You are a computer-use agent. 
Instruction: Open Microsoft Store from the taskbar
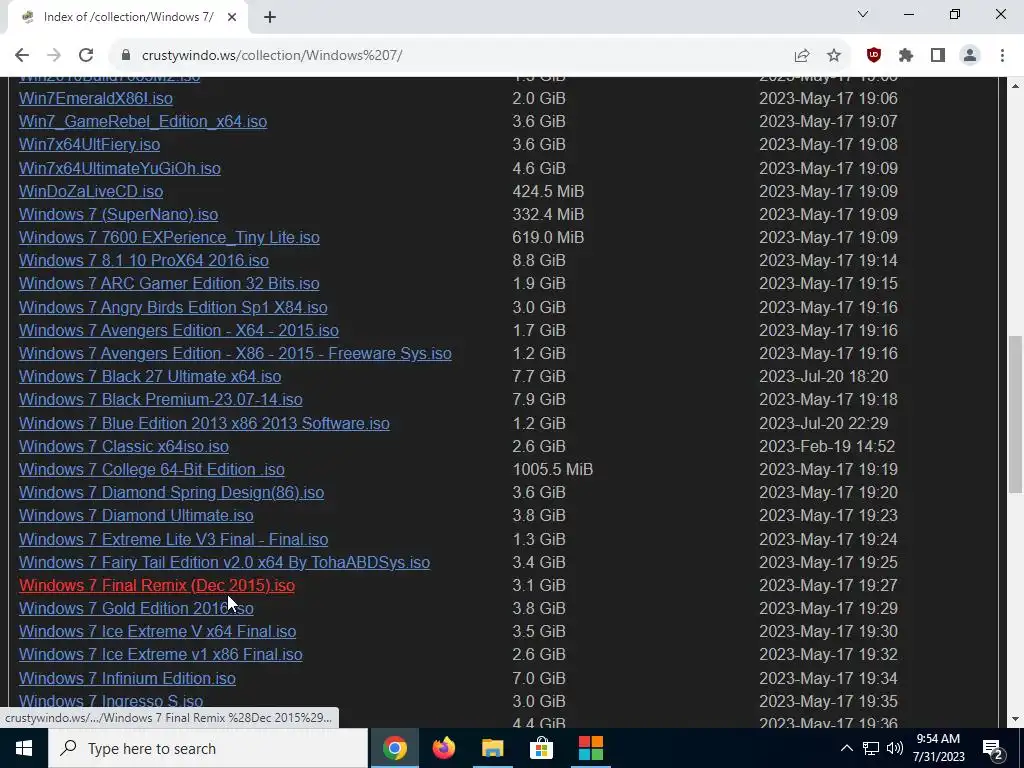point(541,748)
